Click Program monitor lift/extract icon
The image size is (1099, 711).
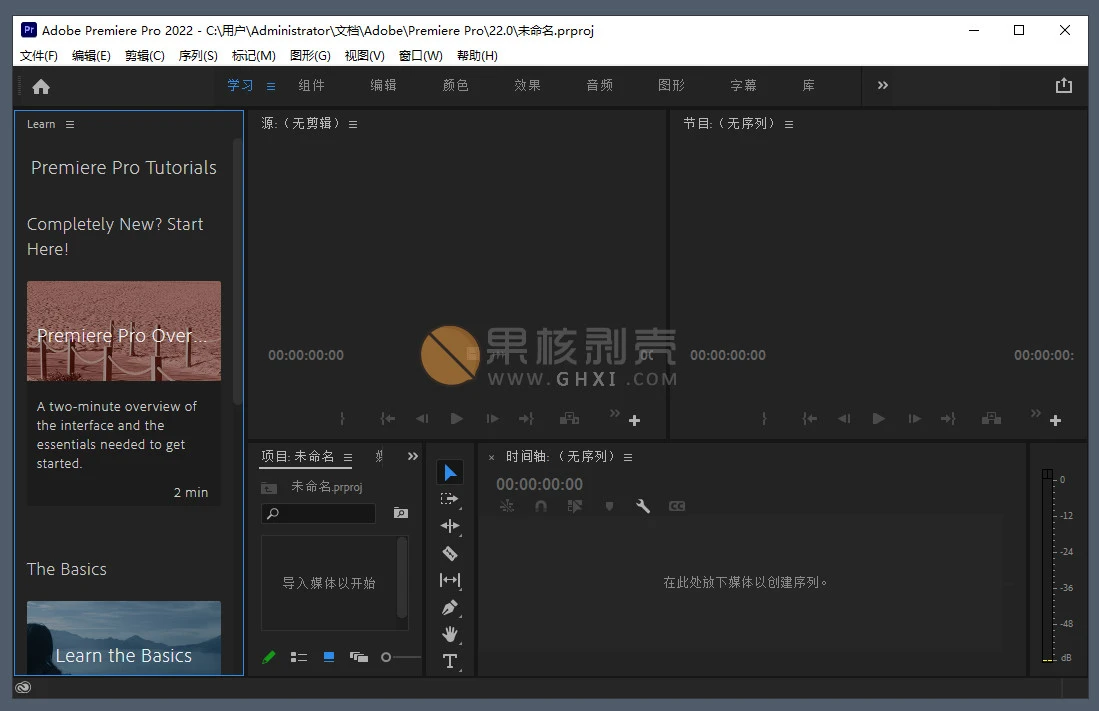click(x=991, y=419)
